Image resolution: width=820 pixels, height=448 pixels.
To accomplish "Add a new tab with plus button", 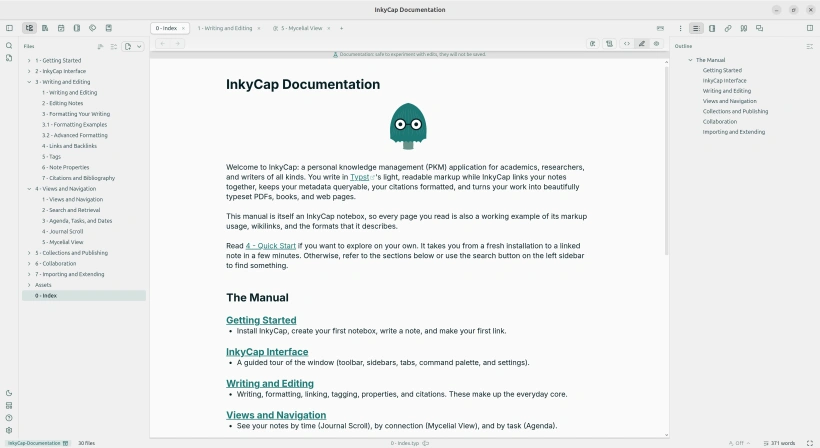I will pyautogui.click(x=341, y=28).
